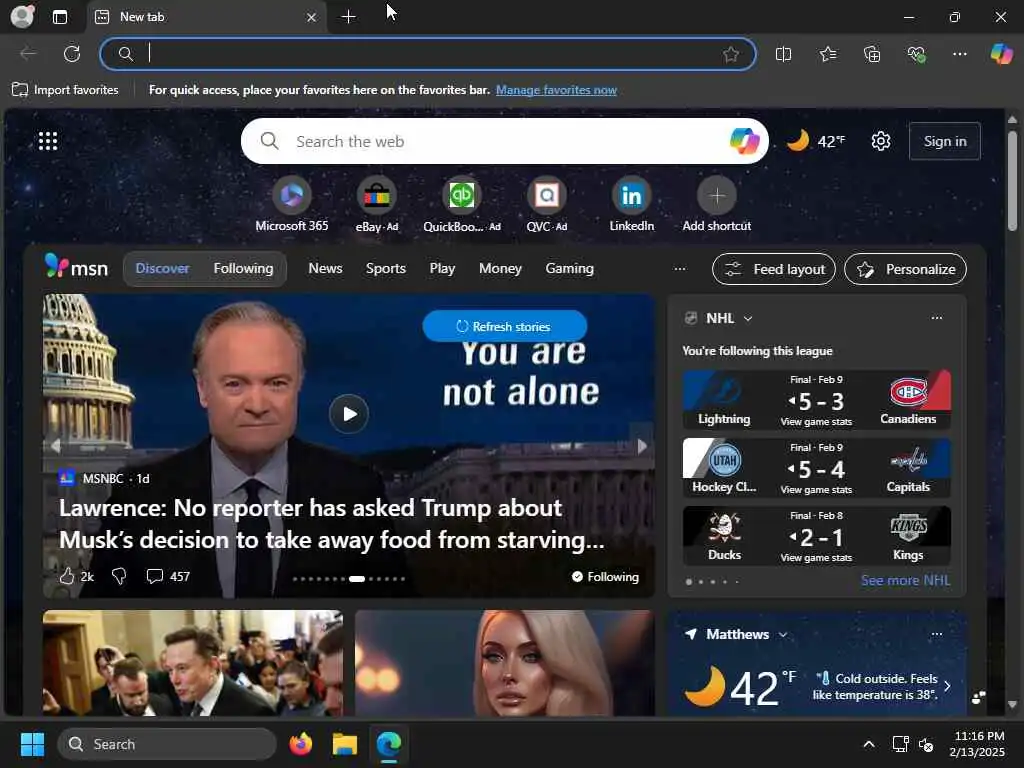Viewport: 1024px width, 768px height.
Task: Dislike the Lawrence story thumbs down
Action: coord(119,576)
